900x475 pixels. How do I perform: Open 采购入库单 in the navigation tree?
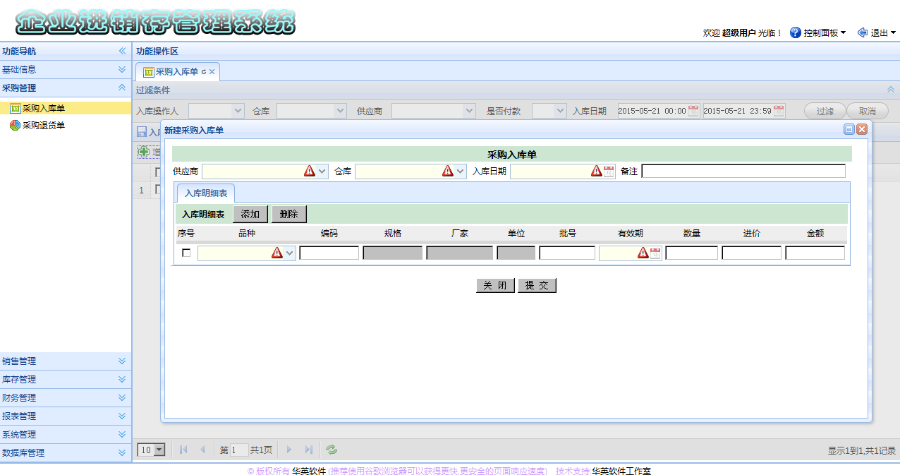44,108
